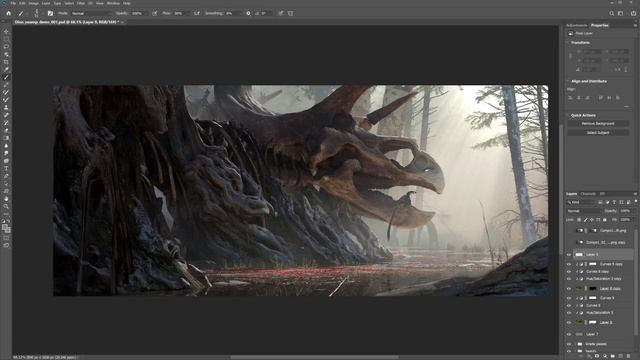
Task: Switch to the Adjustments tab
Action: coord(577,25)
